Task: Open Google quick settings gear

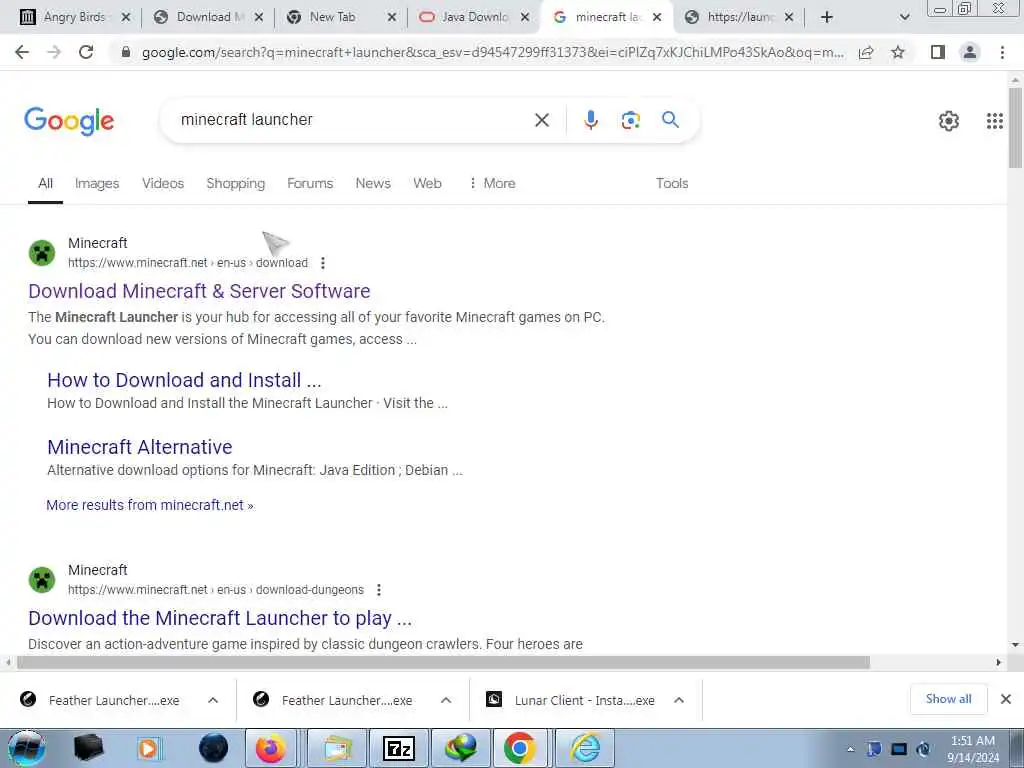Action: click(x=948, y=121)
